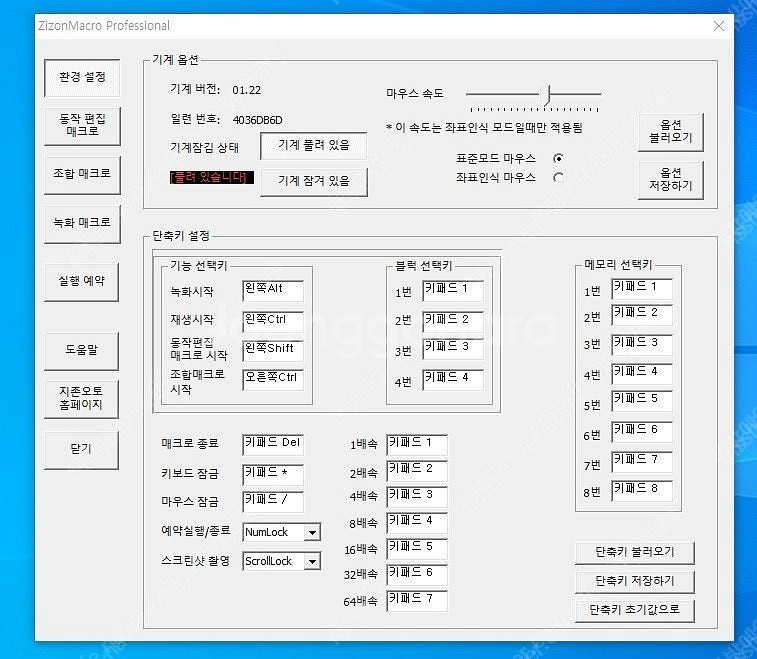Open the 조합 매크로 section

[x=82, y=173]
